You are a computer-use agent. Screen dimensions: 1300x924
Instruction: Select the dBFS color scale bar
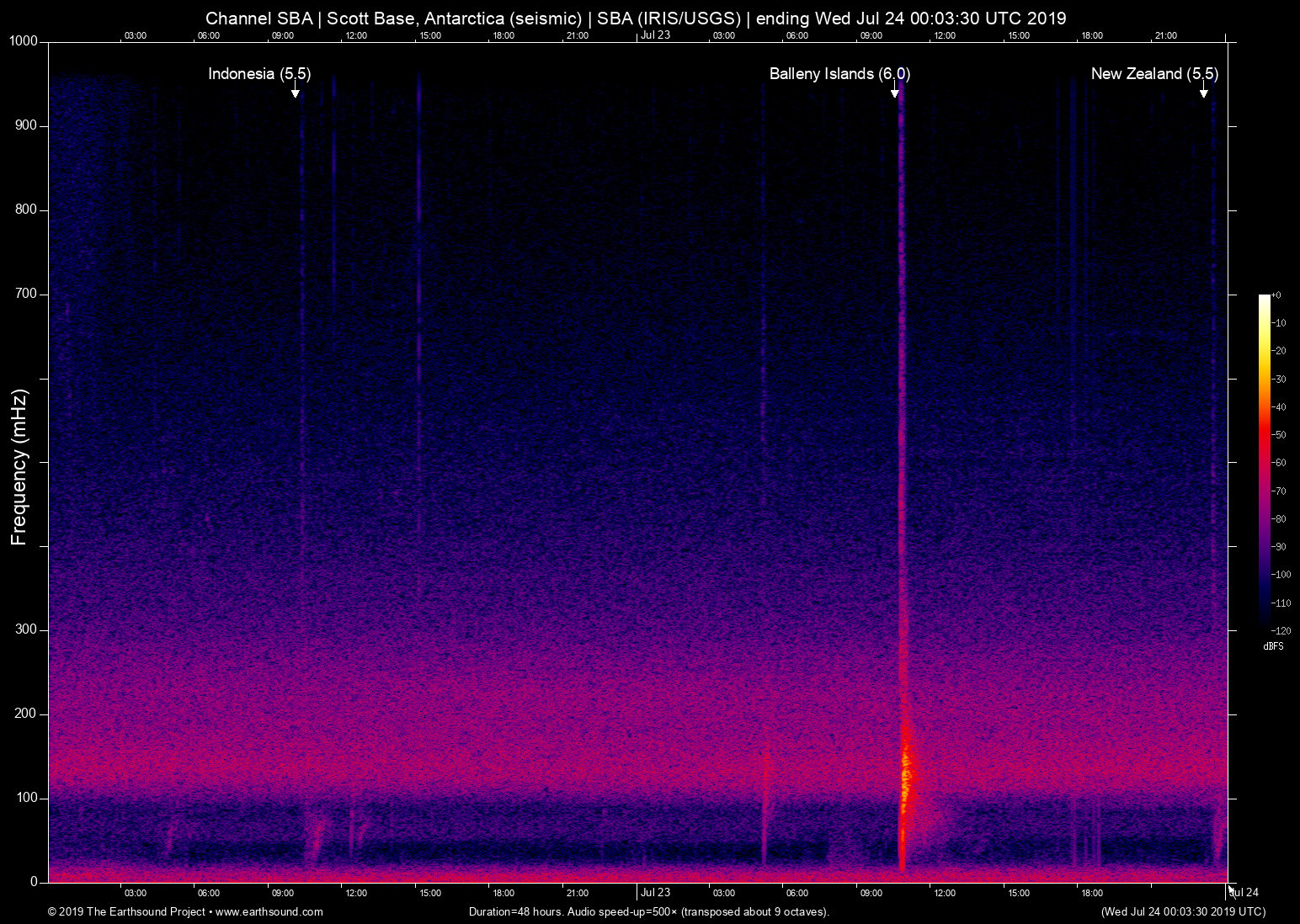[x=1263, y=463]
